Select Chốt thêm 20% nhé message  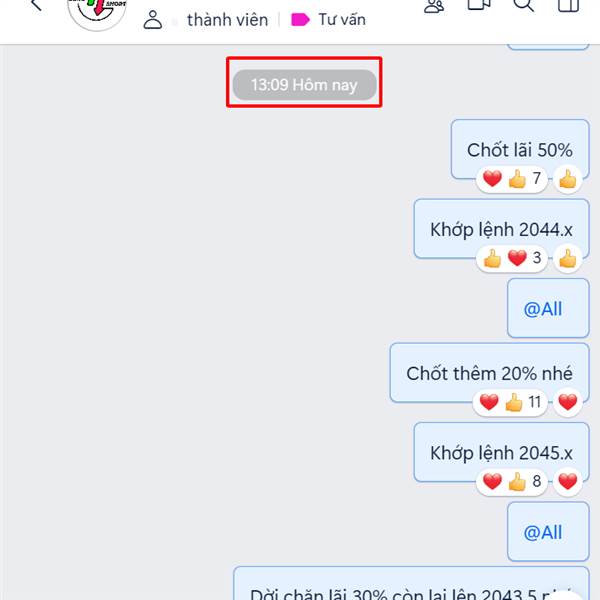(x=489, y=373)
